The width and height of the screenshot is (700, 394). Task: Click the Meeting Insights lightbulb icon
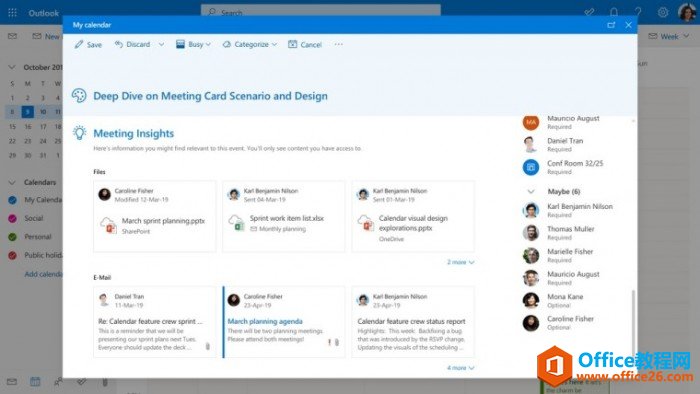point(79,133)
